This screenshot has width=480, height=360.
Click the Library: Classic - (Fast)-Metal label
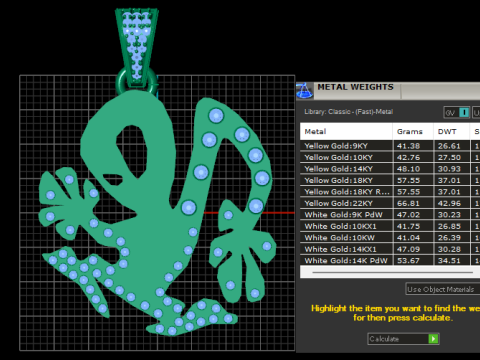[349, 112]
